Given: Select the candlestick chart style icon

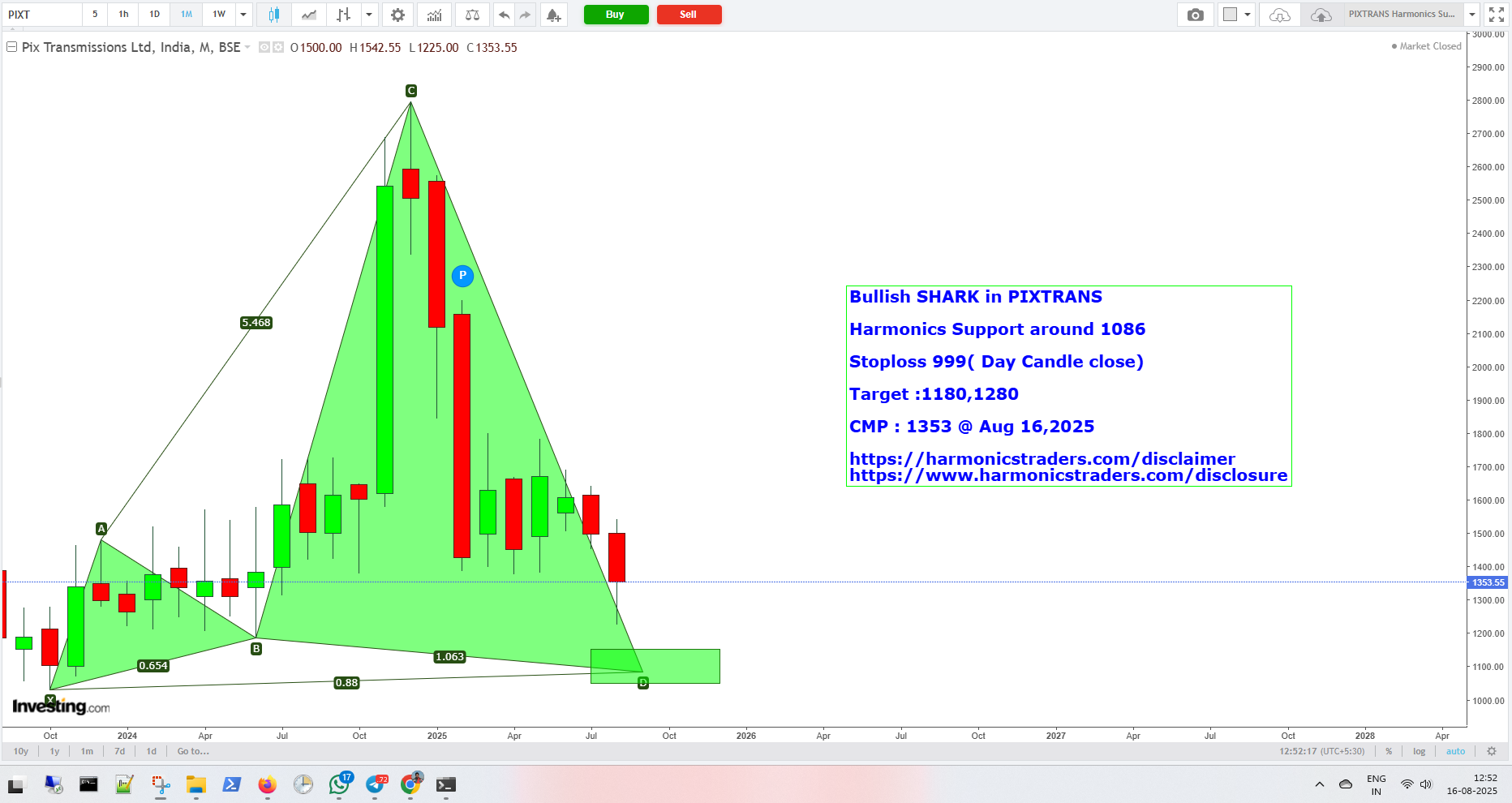Looking at the screenshot, I should point(273,14).
